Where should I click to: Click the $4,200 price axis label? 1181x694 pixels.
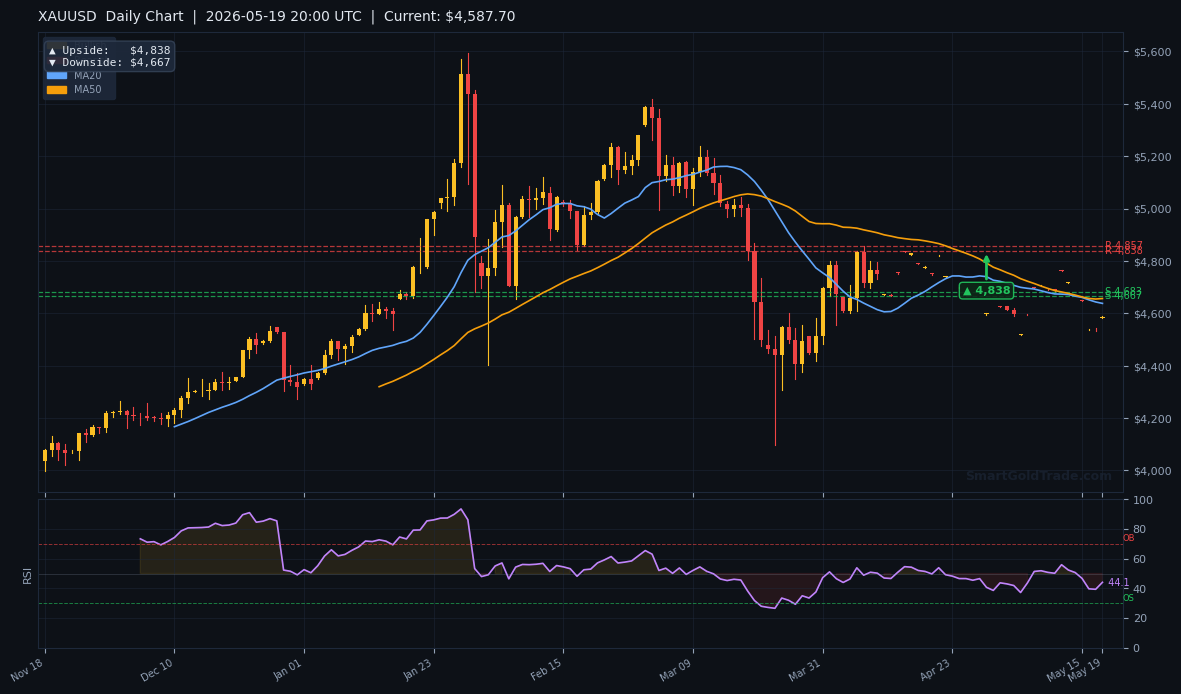coord(1152,419)
